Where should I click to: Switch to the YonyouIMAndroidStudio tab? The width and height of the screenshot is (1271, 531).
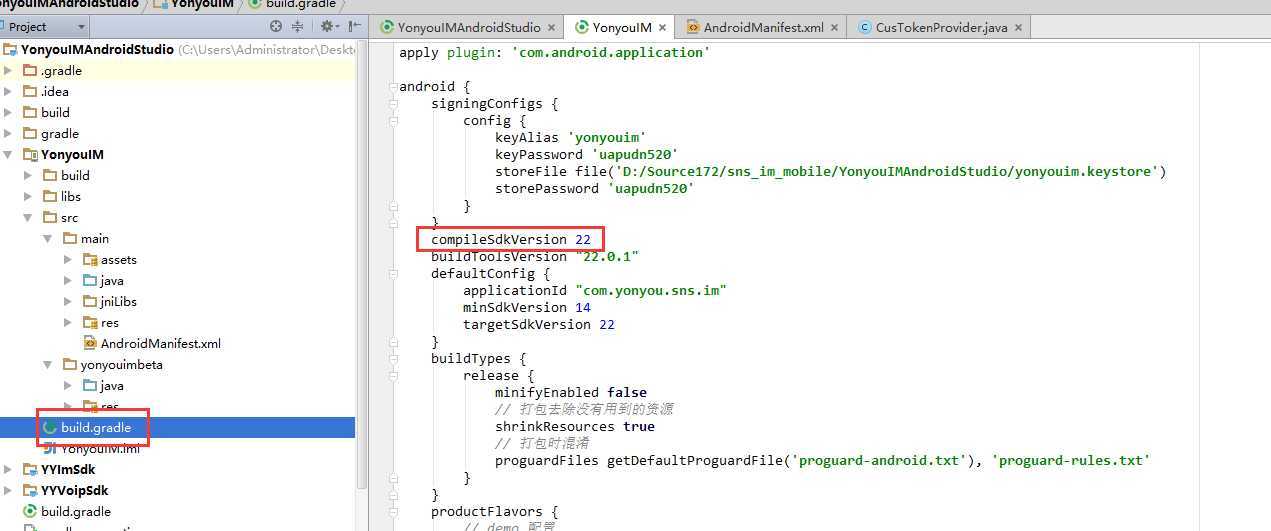coord(468,28)
